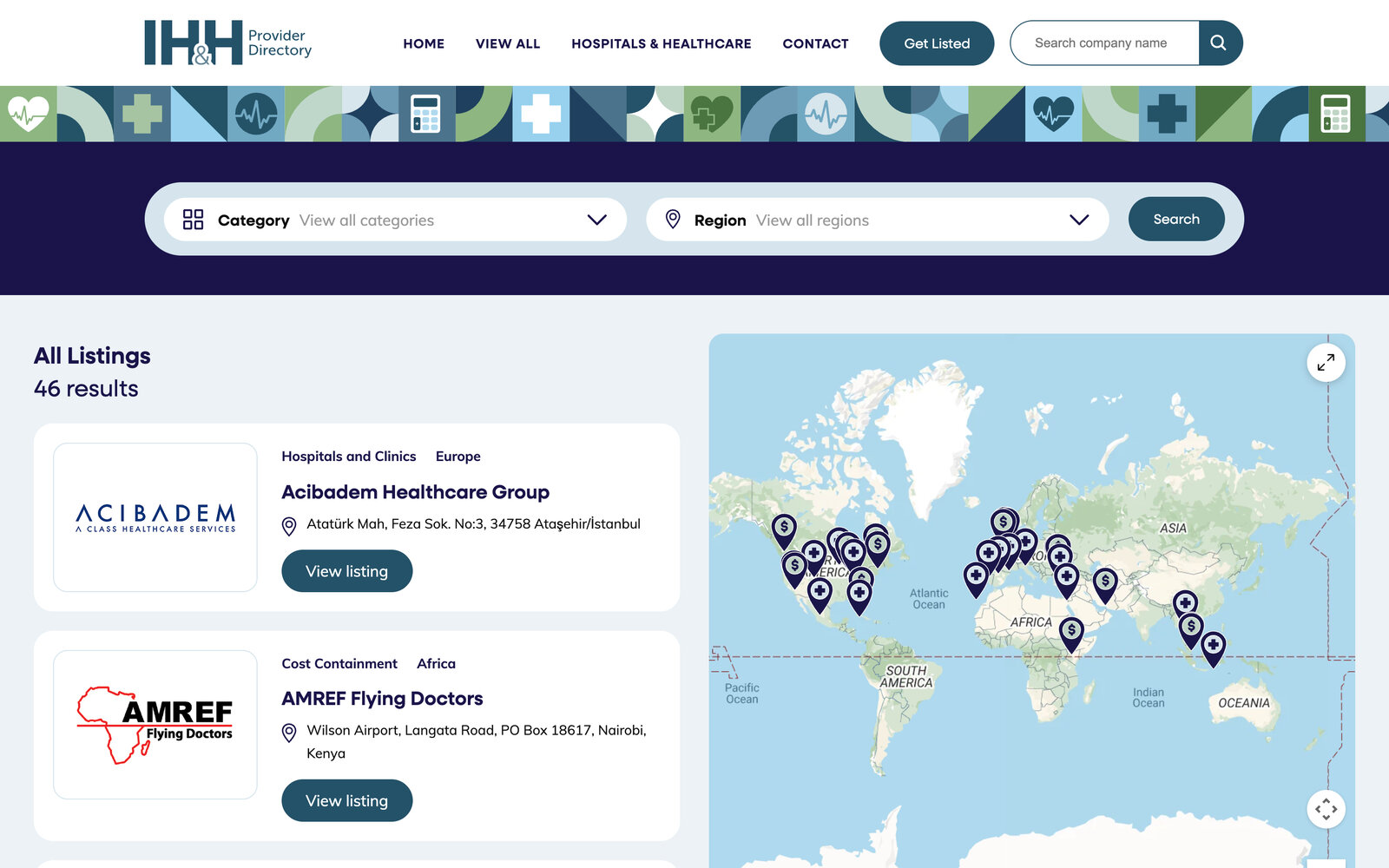Select the plus marker near Florida
Image resolution: width=1389 pixels, height=868 pixels.
tap(859, 597)
